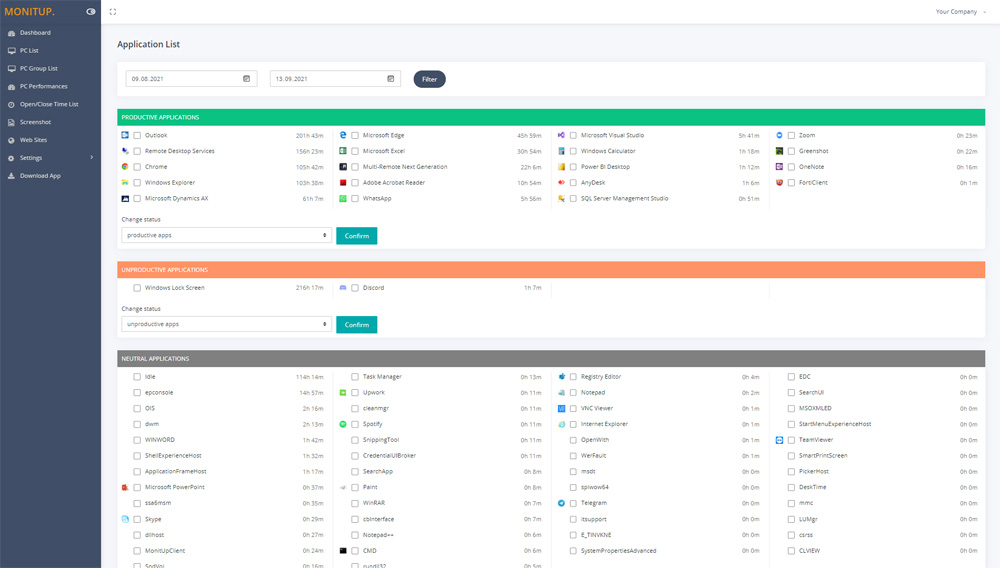This screenshot has width=1000, height=568.
Task: Check the SQL Server Management Studio checkbox
Action: coord(573,198)
